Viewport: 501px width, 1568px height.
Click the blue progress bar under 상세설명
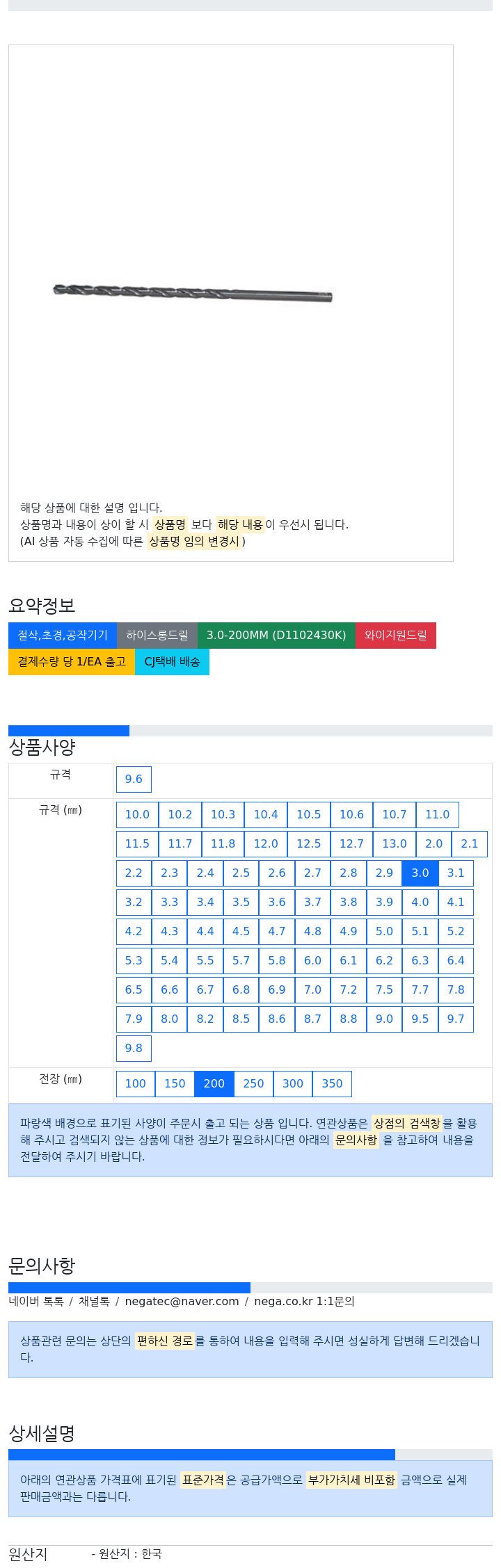[x=202, y=1455]
